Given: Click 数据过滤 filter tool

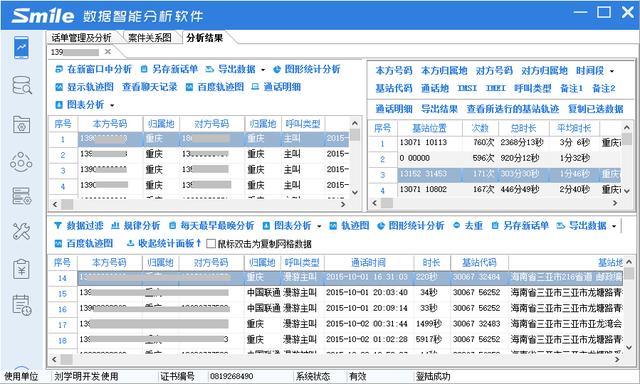Looking at the screenshot, I should point(79,226).
